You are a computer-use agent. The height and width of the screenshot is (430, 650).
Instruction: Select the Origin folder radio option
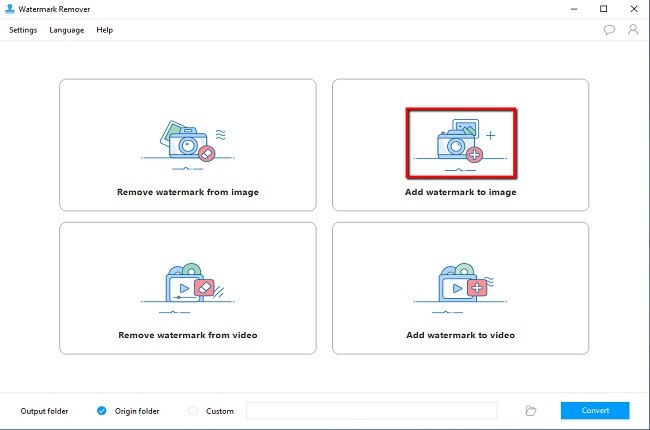click(x=102, y=411)
